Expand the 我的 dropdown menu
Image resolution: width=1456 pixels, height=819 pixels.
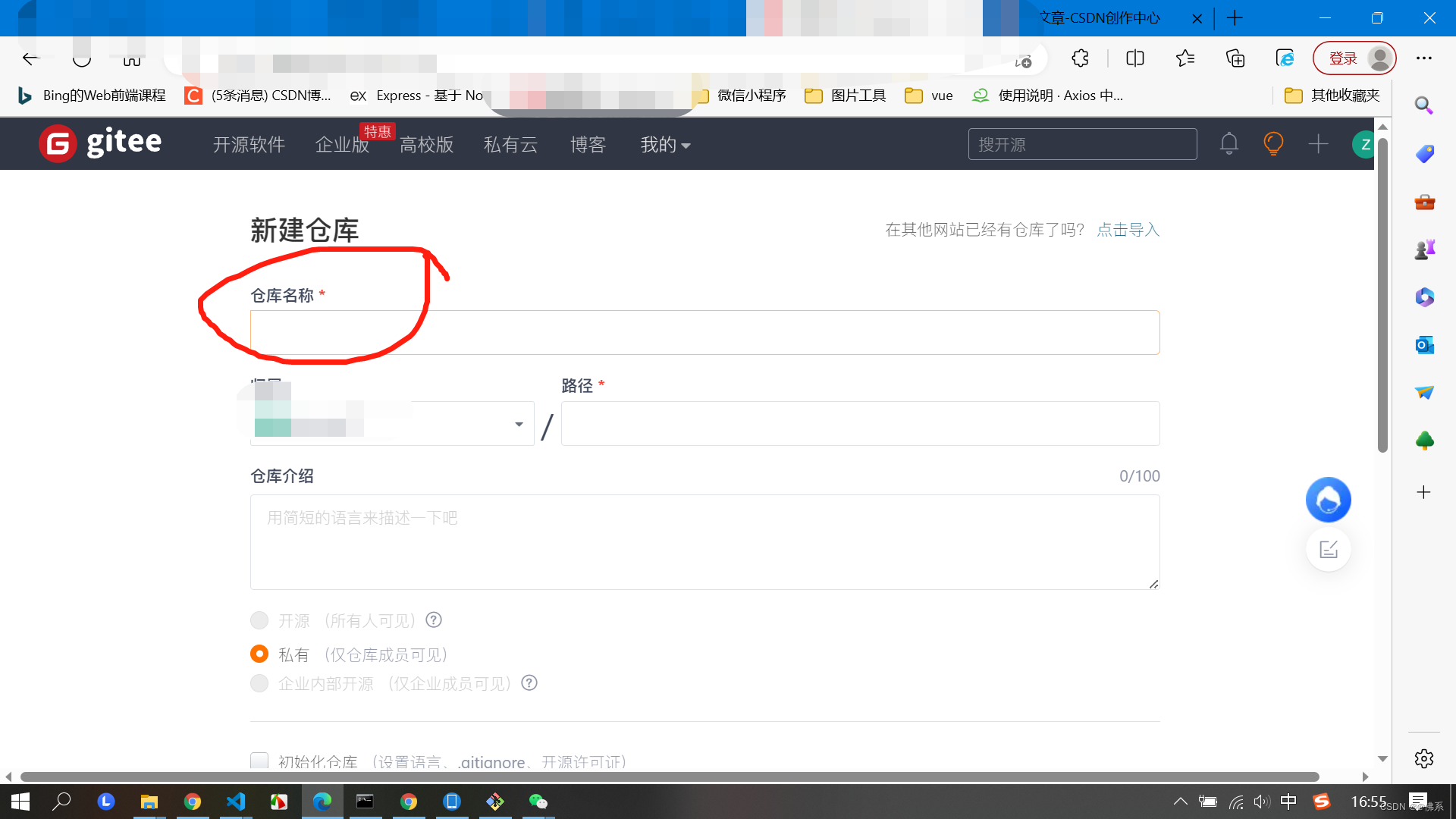tap(665, 145)
